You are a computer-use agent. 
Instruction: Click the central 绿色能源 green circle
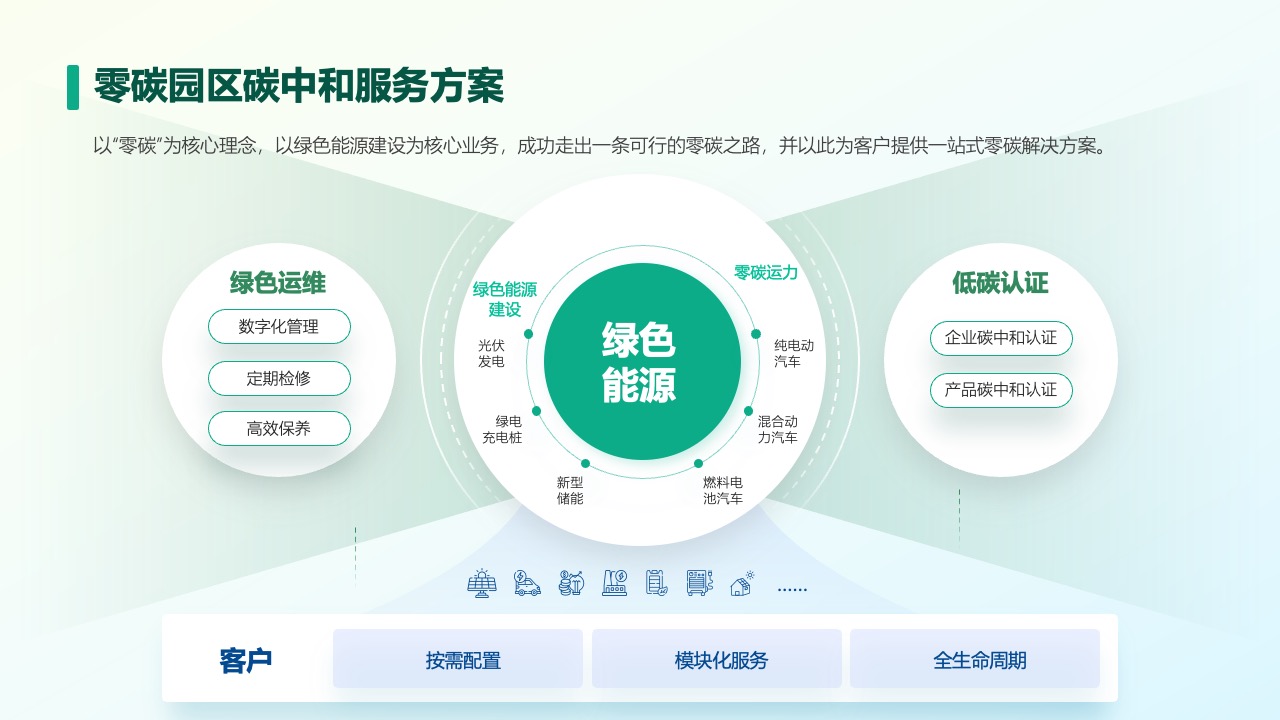click(641, 362)
